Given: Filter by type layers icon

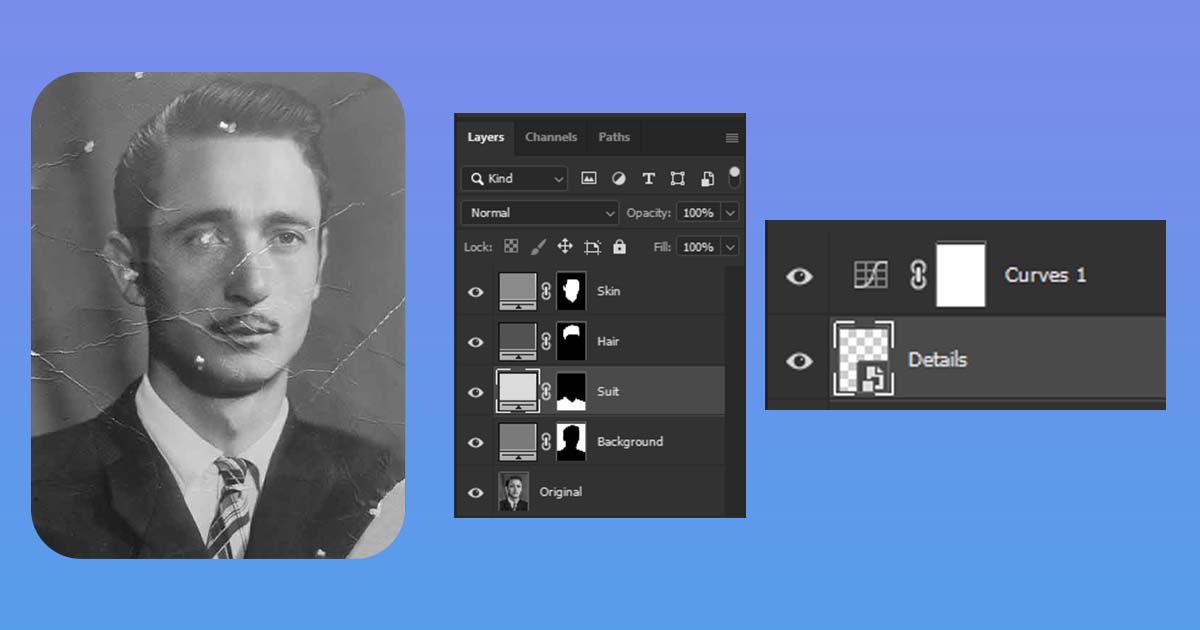Looking at the screenshot, I should (648, 179).
